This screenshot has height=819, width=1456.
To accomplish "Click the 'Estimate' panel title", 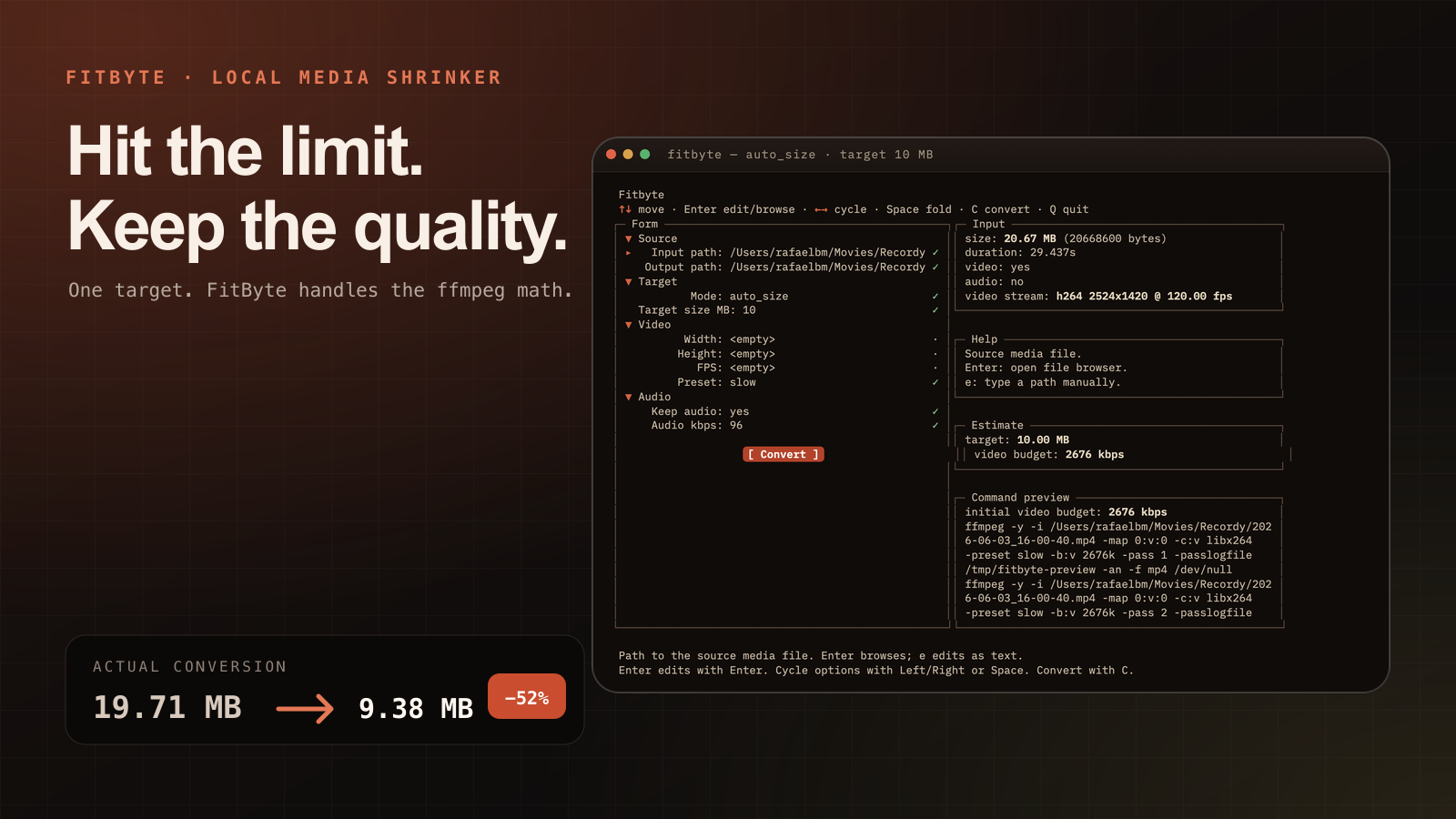I will pos(997,426).
